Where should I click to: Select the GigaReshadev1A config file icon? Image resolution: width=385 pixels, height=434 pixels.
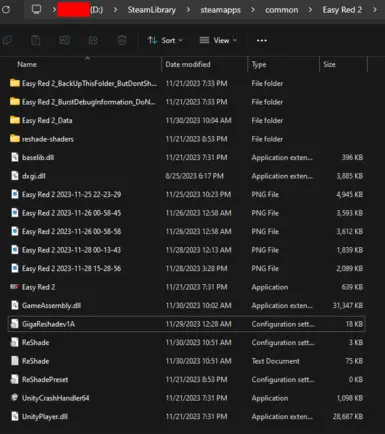click(x=15, y=324)
